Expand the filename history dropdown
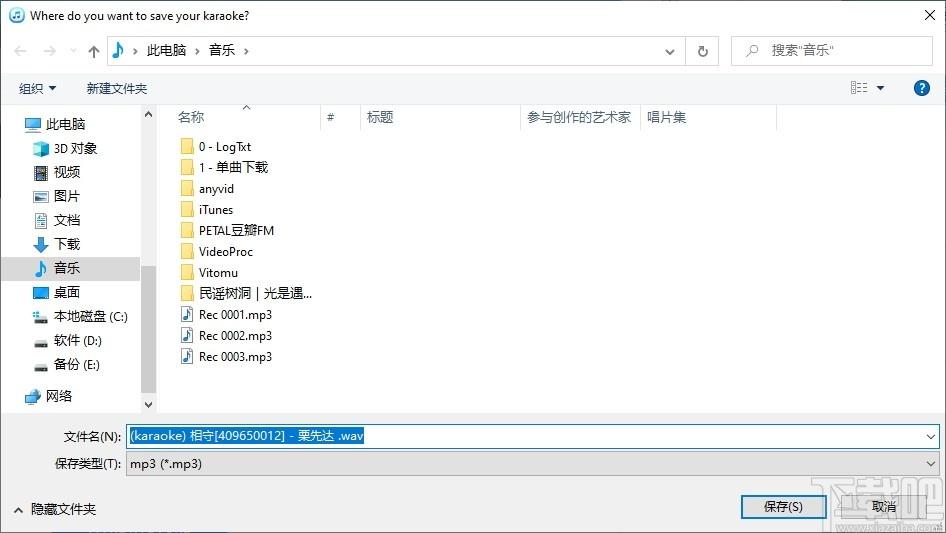Image resolution: width=946 pixels, height=533 pixels. click(930, 436)
